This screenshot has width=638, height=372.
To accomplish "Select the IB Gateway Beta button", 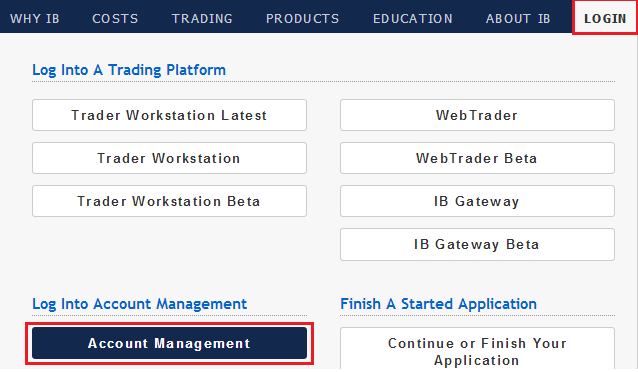I will tap(477, 244).
